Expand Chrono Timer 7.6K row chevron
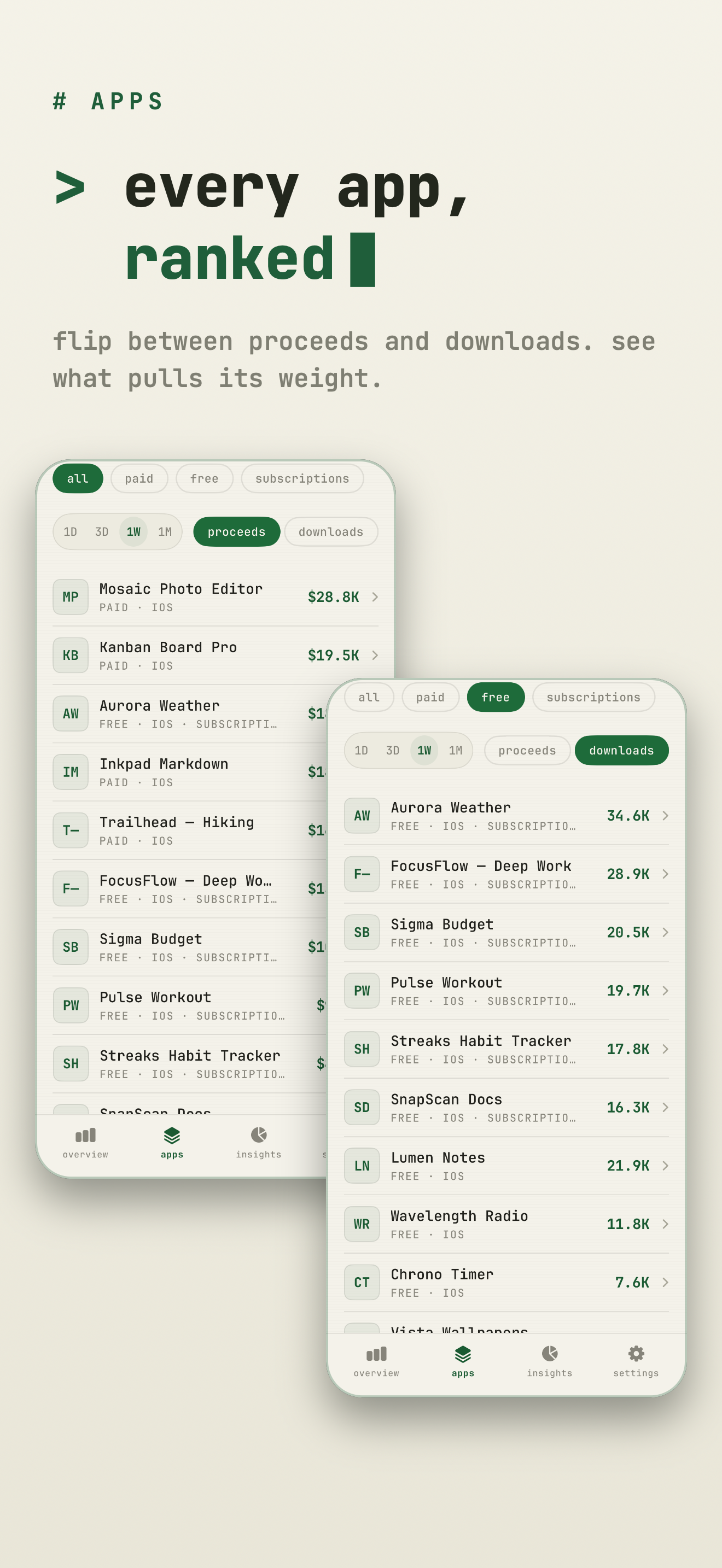Image resolution: width=722 pixels, height=1568 pixels. (665, 1283)
